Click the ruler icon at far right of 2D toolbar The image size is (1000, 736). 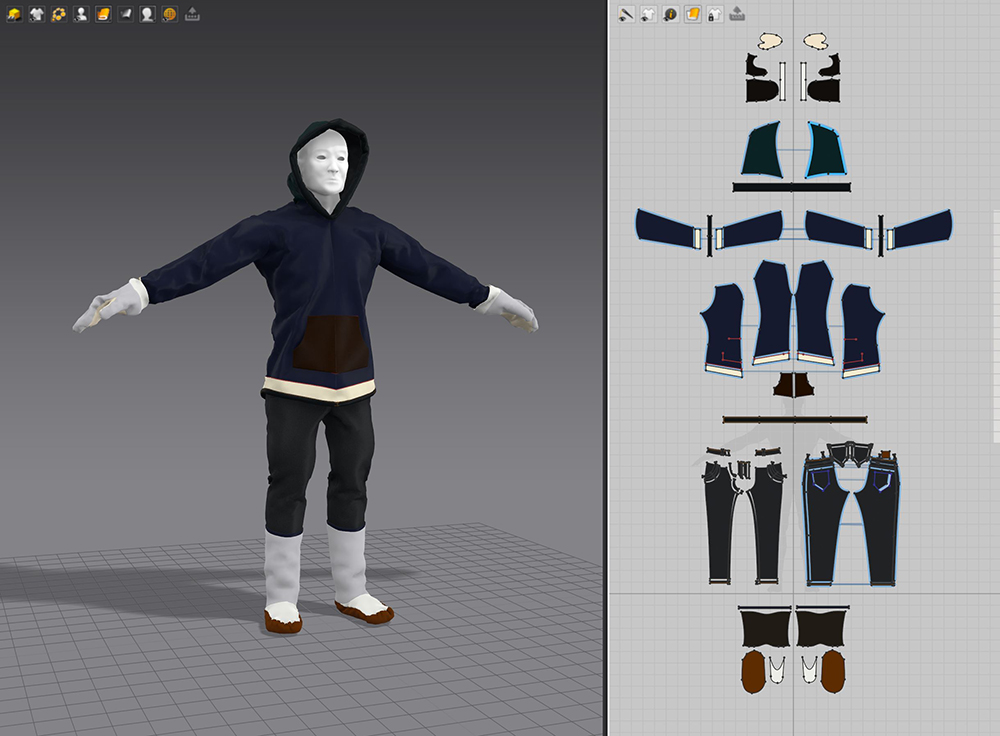pyautogui.click(x=737, y=14)
